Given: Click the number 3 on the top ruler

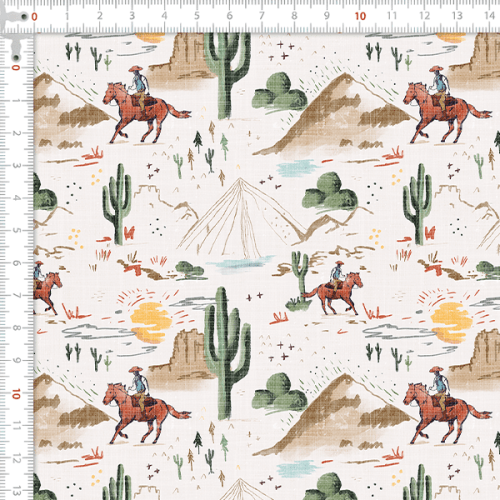Looking at the screenshot, I should point(132,16).
